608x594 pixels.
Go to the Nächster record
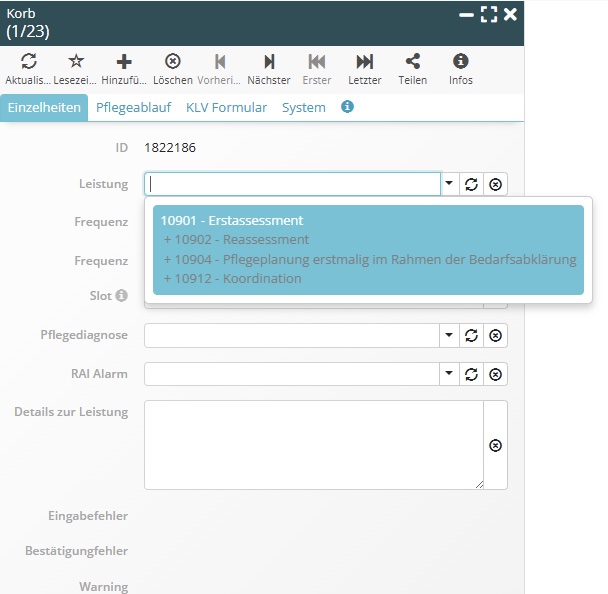pyautogui.click(x=268, y=62)
